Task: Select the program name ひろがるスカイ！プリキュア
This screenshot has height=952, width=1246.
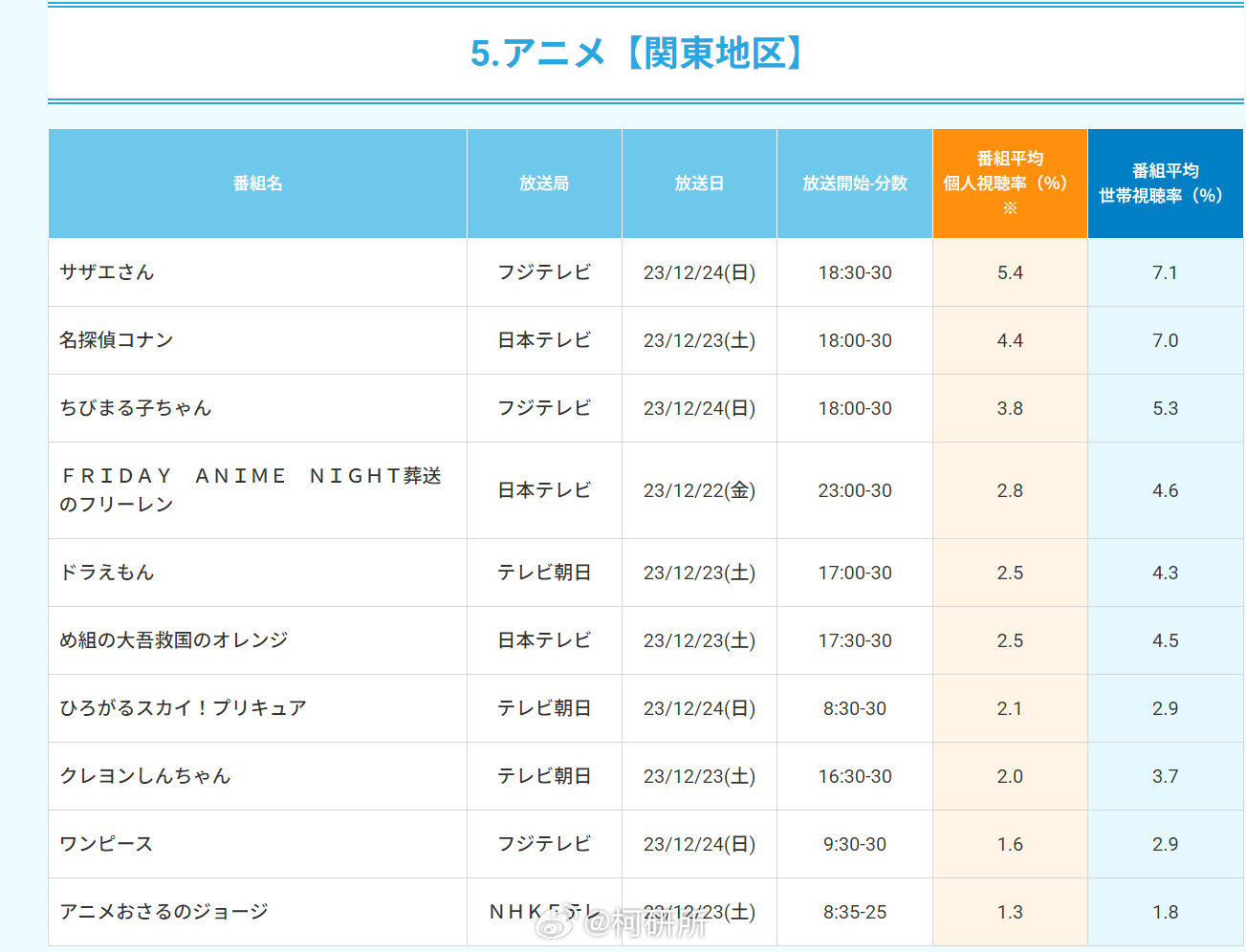Action: click(x=184, y=708)
